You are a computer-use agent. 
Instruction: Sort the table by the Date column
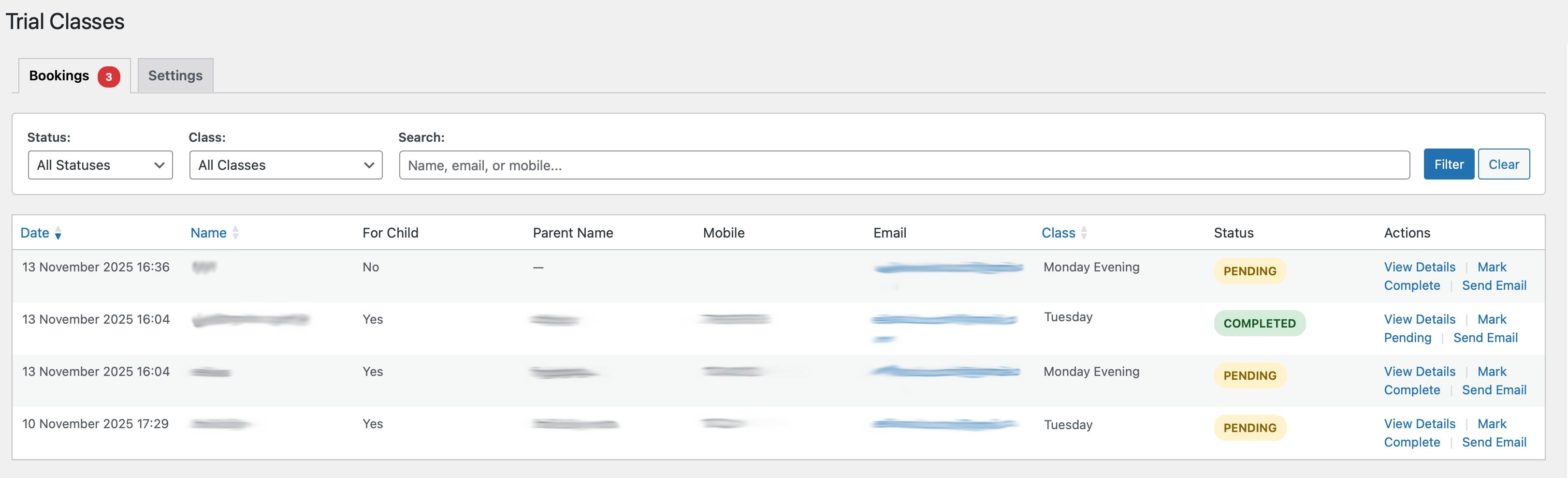tap(35, 233)
